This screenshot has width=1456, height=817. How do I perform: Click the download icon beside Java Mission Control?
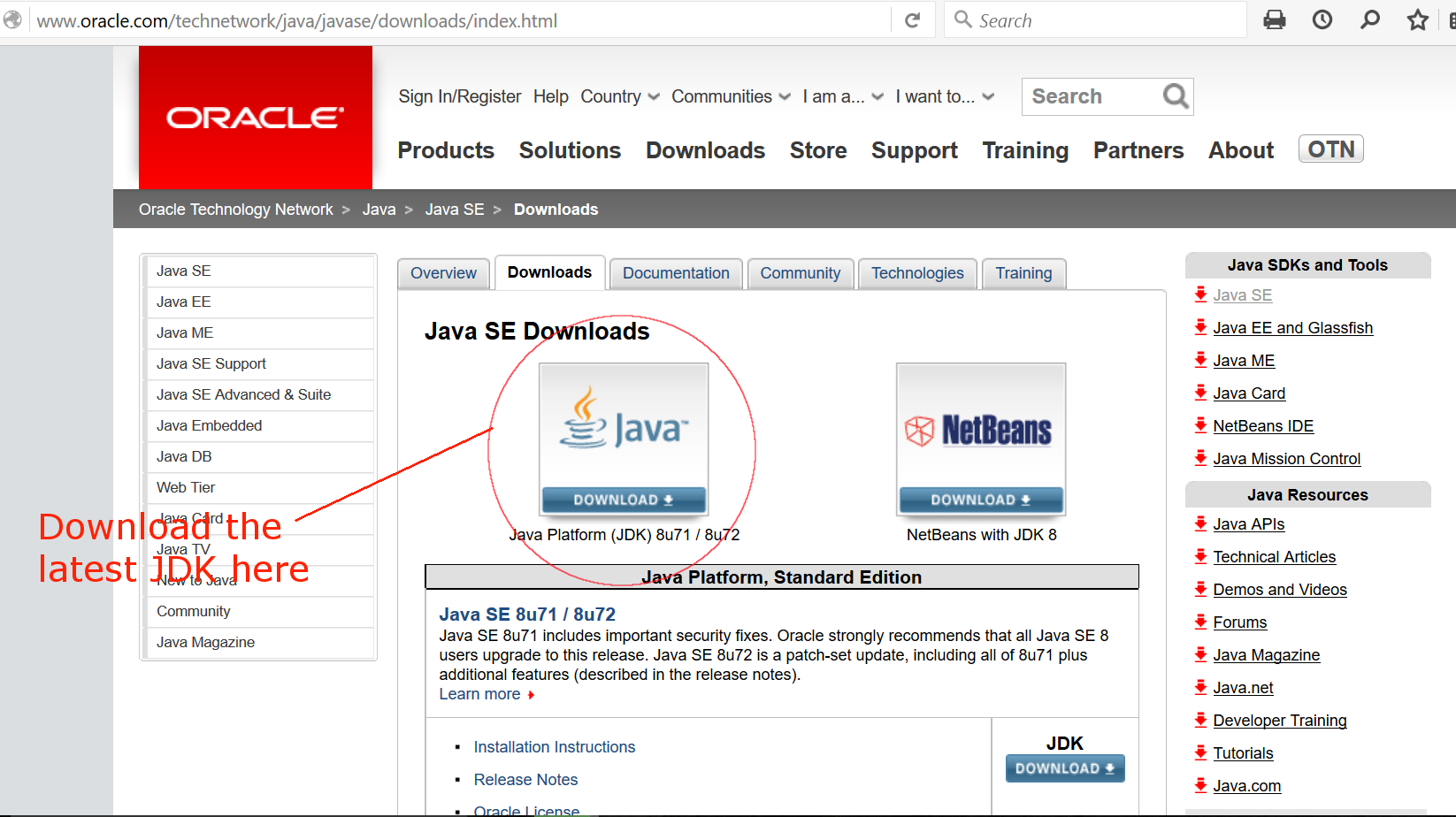(x=1200, y=458)
